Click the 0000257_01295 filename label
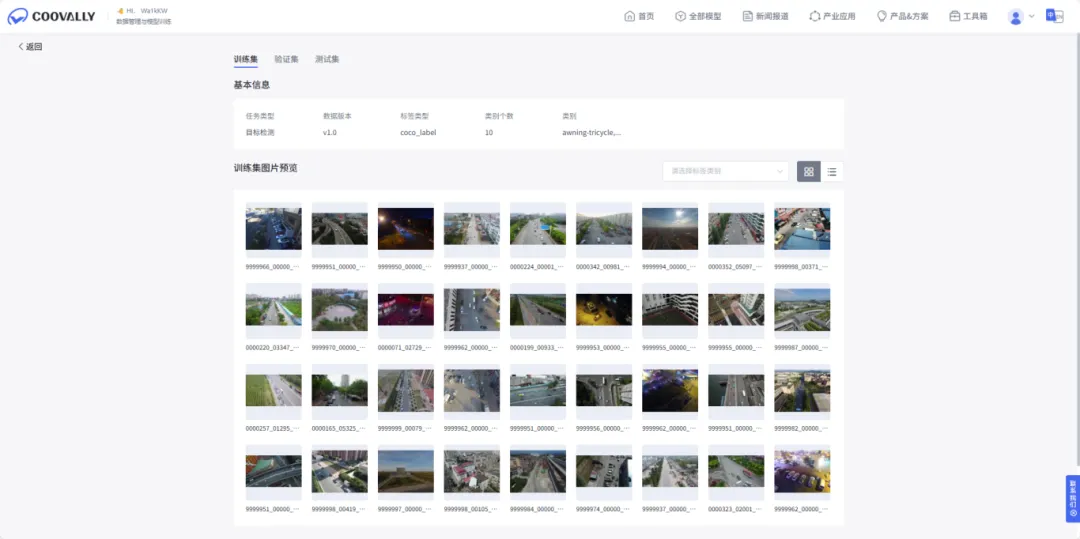Image resolution: width=1080 pixels, height=539 pixels. click(273, 428)
